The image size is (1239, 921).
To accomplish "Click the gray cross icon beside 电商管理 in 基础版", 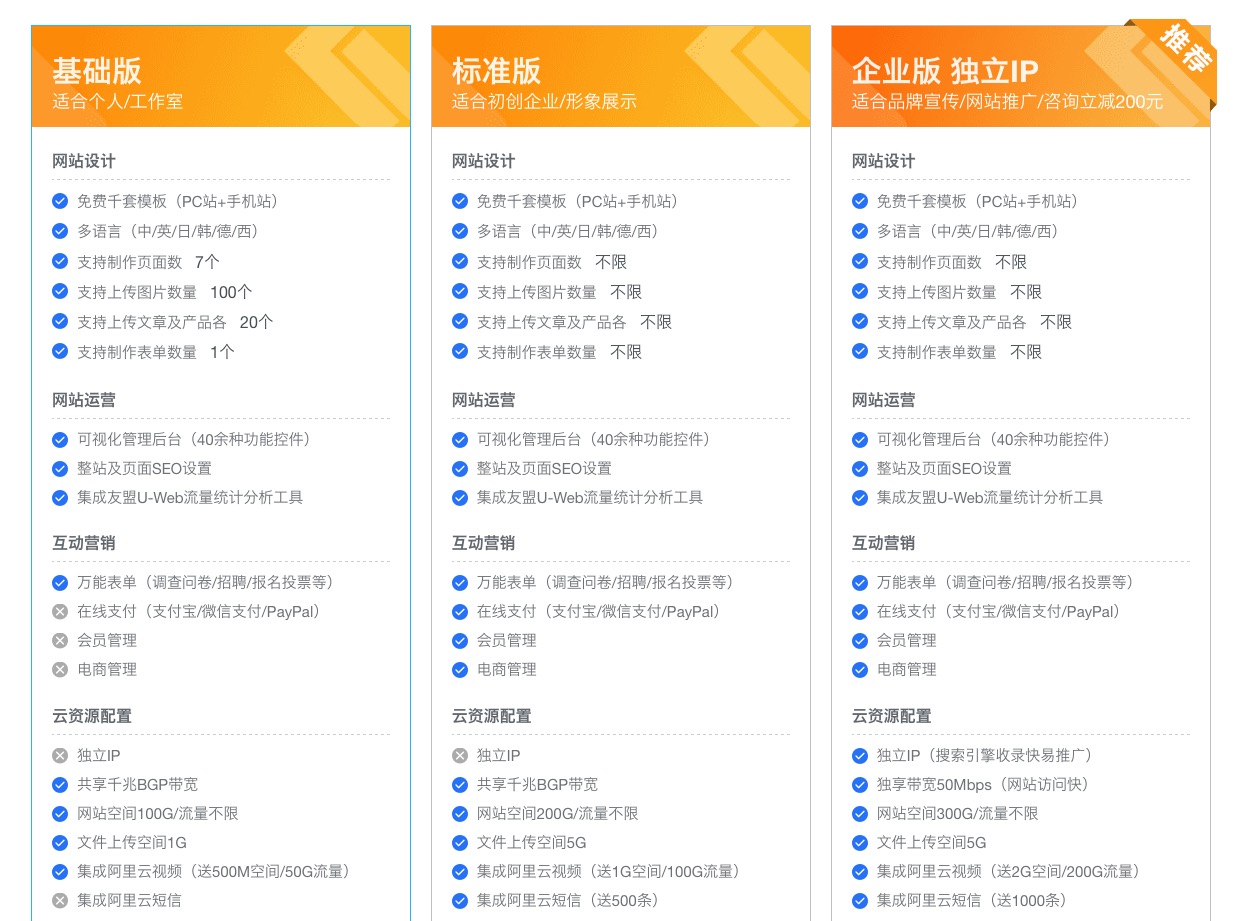I will click(60, 669).
